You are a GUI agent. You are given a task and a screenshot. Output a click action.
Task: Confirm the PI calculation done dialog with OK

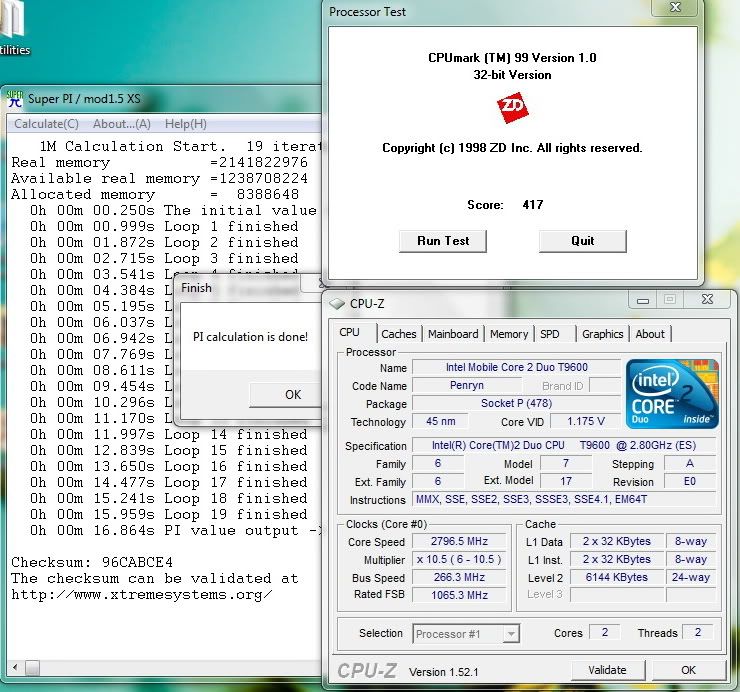(x=292, y=394)
